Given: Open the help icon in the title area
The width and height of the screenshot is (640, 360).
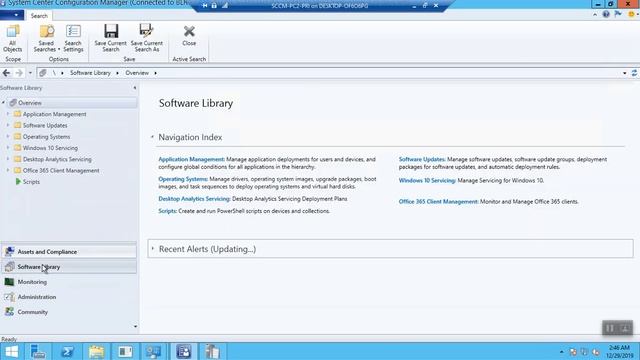Looking at the screenshot, I should pyautogui.click(x=606, y=15).
